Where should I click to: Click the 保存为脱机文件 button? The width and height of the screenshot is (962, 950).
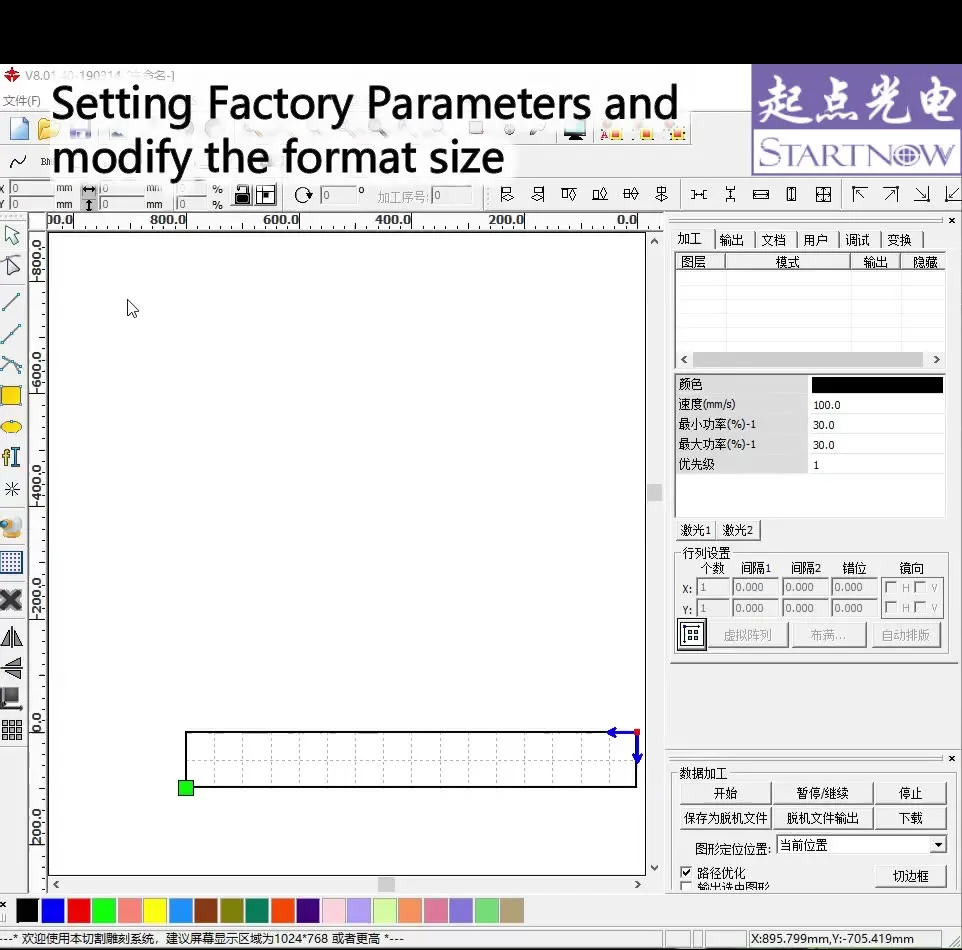click(x=725, y=818)
